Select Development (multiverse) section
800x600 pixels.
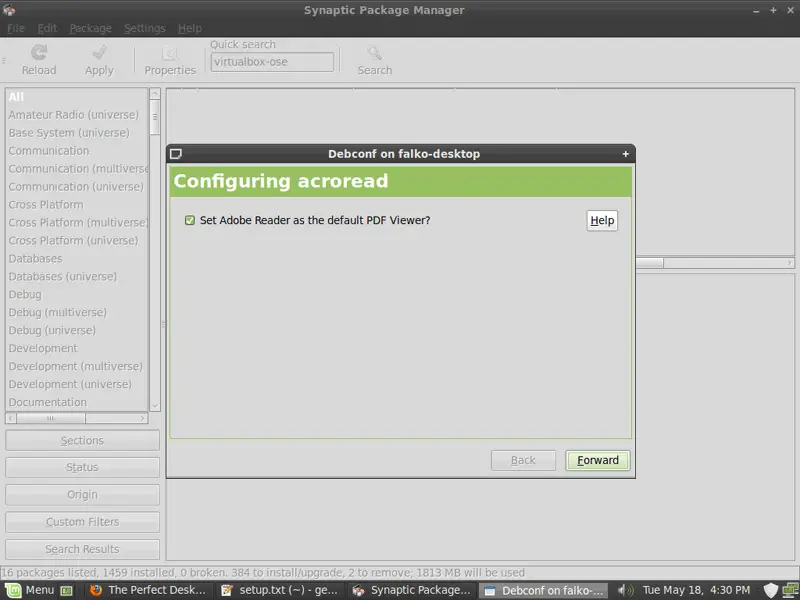[76, 366]
